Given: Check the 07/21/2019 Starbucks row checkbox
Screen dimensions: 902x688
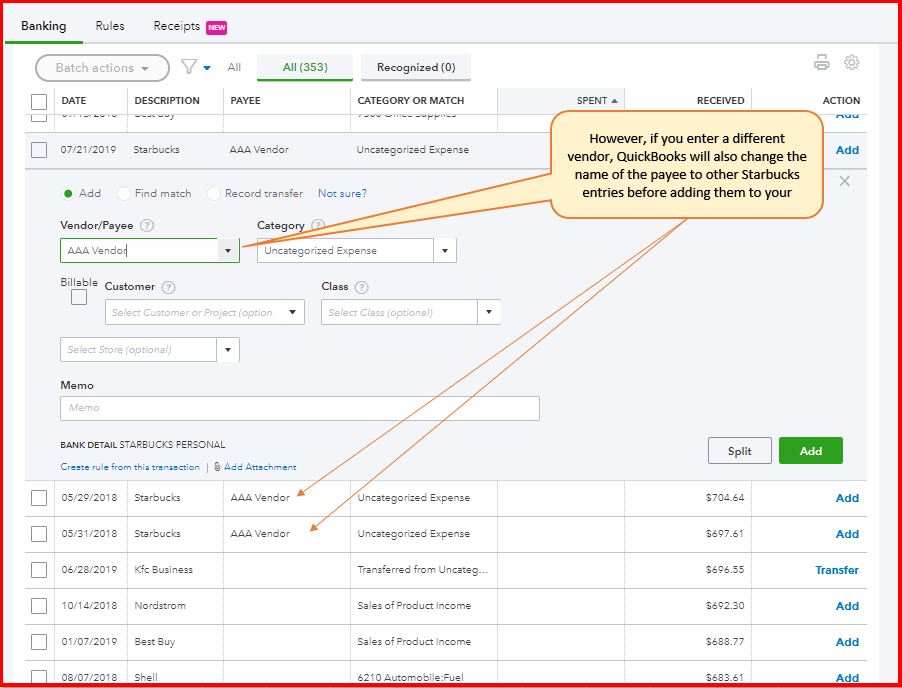Looking at the screenshot, I should pos(39,150).
